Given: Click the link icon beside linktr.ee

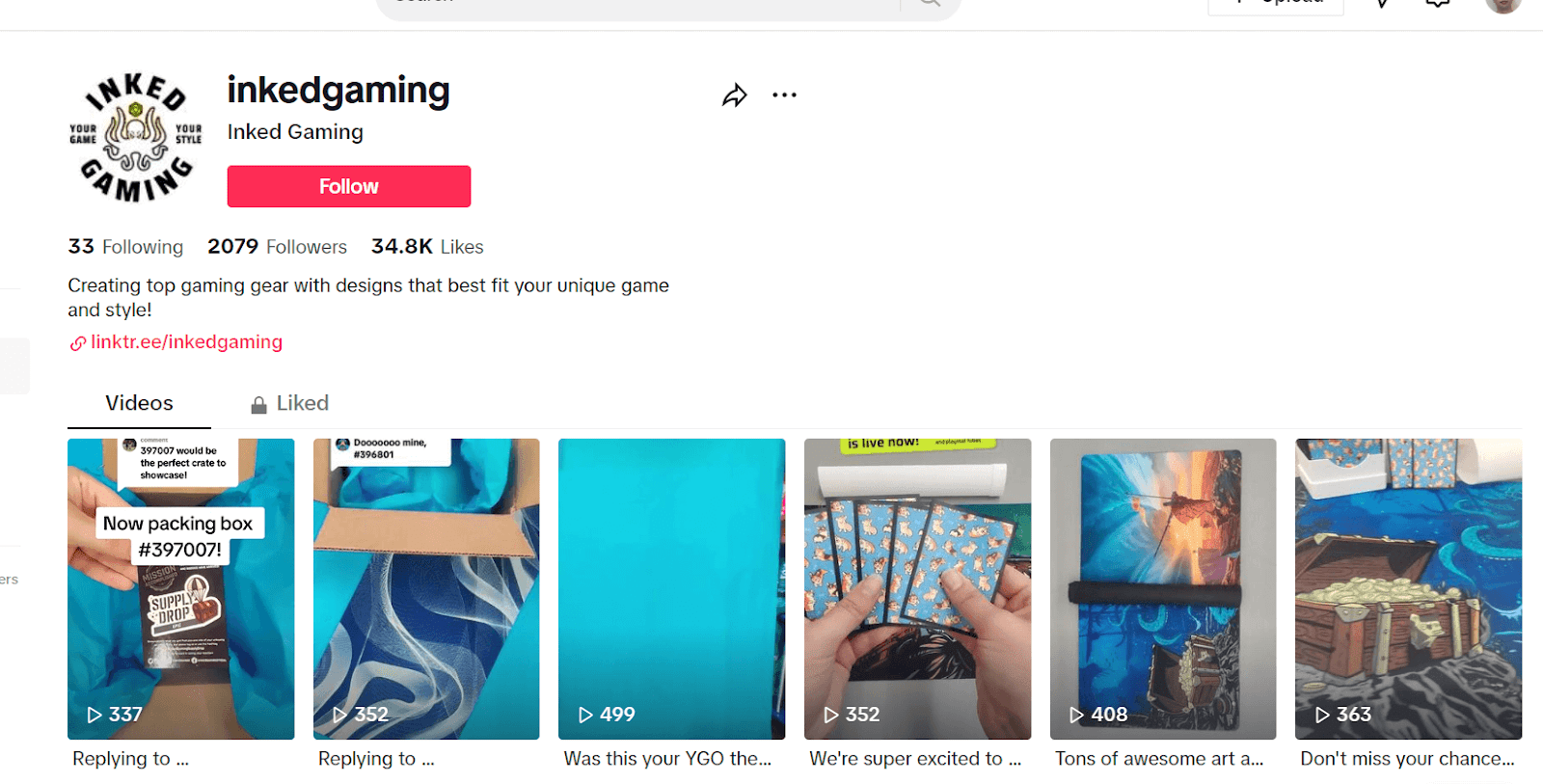Looking at the screenshot, I should pyautogui.click(x=77, y=343).
